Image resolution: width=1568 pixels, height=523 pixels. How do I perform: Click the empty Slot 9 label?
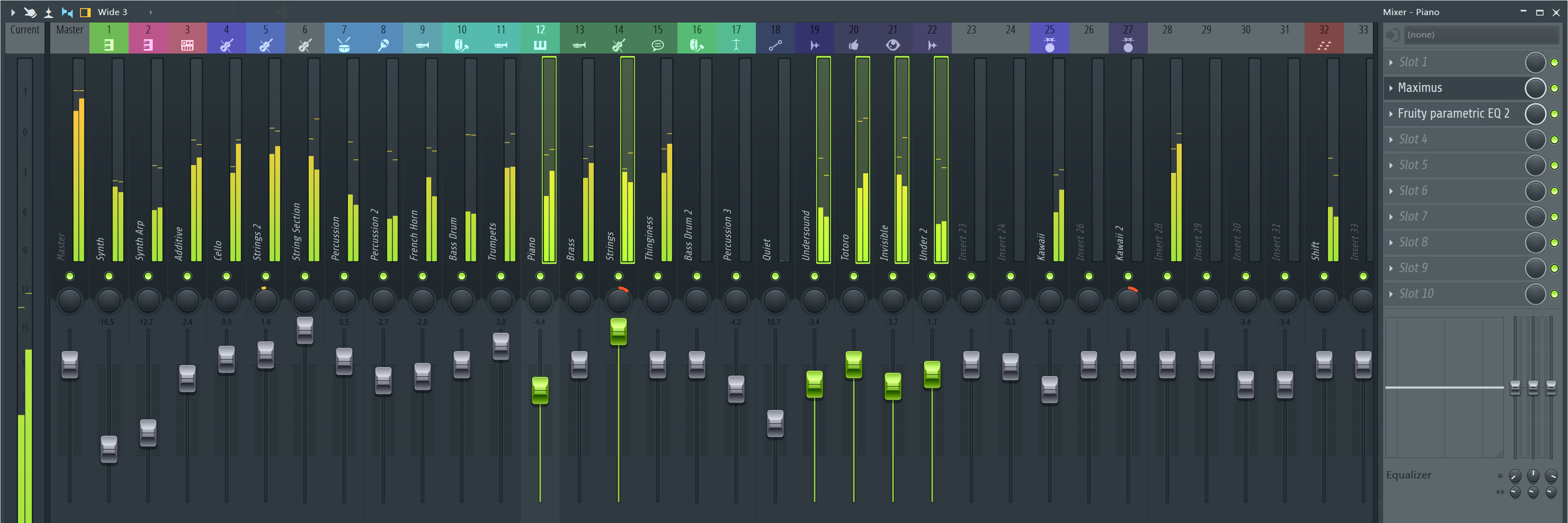click(1412, 268)
